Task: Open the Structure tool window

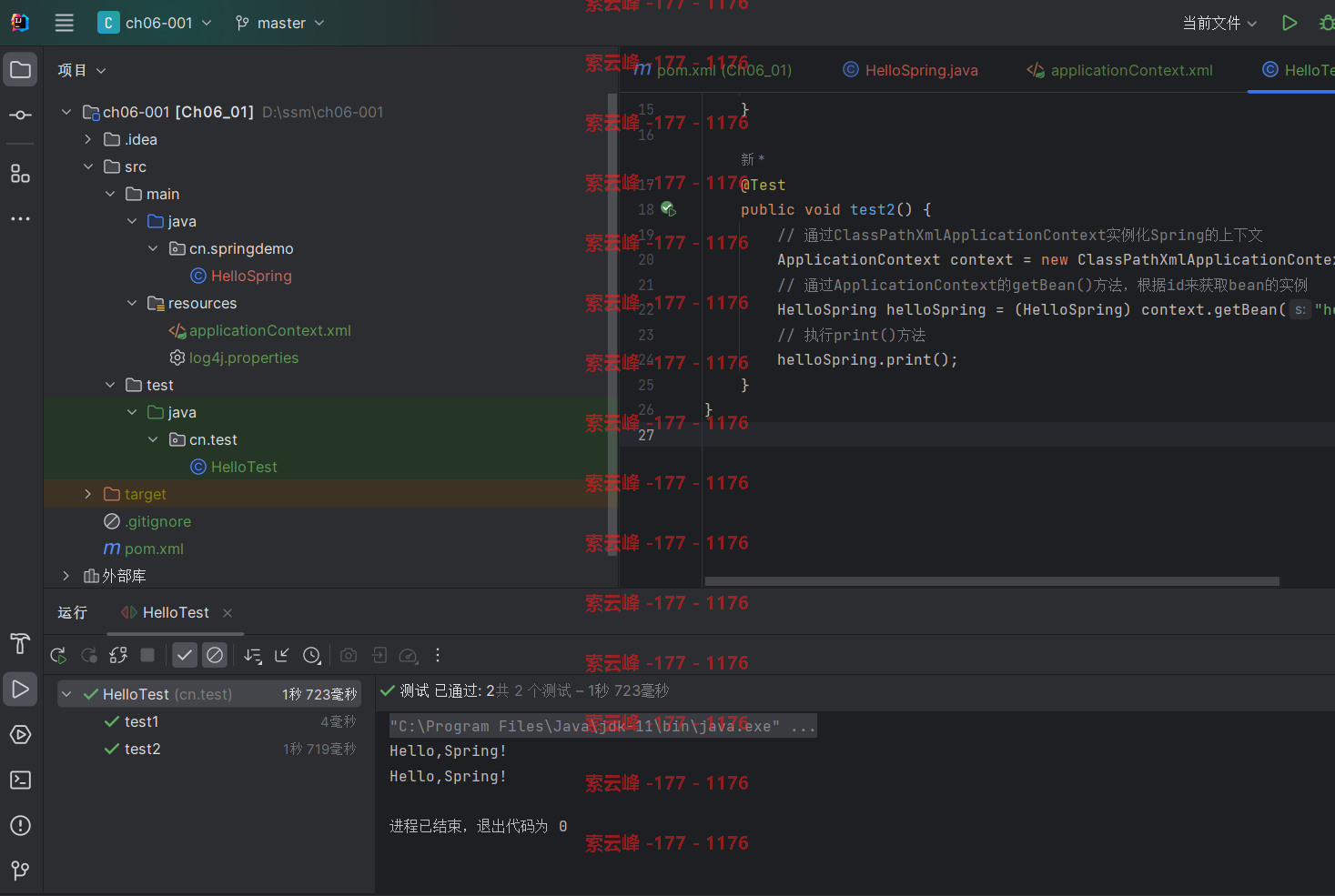Action: pyautogui.click(x=20, y=174)
